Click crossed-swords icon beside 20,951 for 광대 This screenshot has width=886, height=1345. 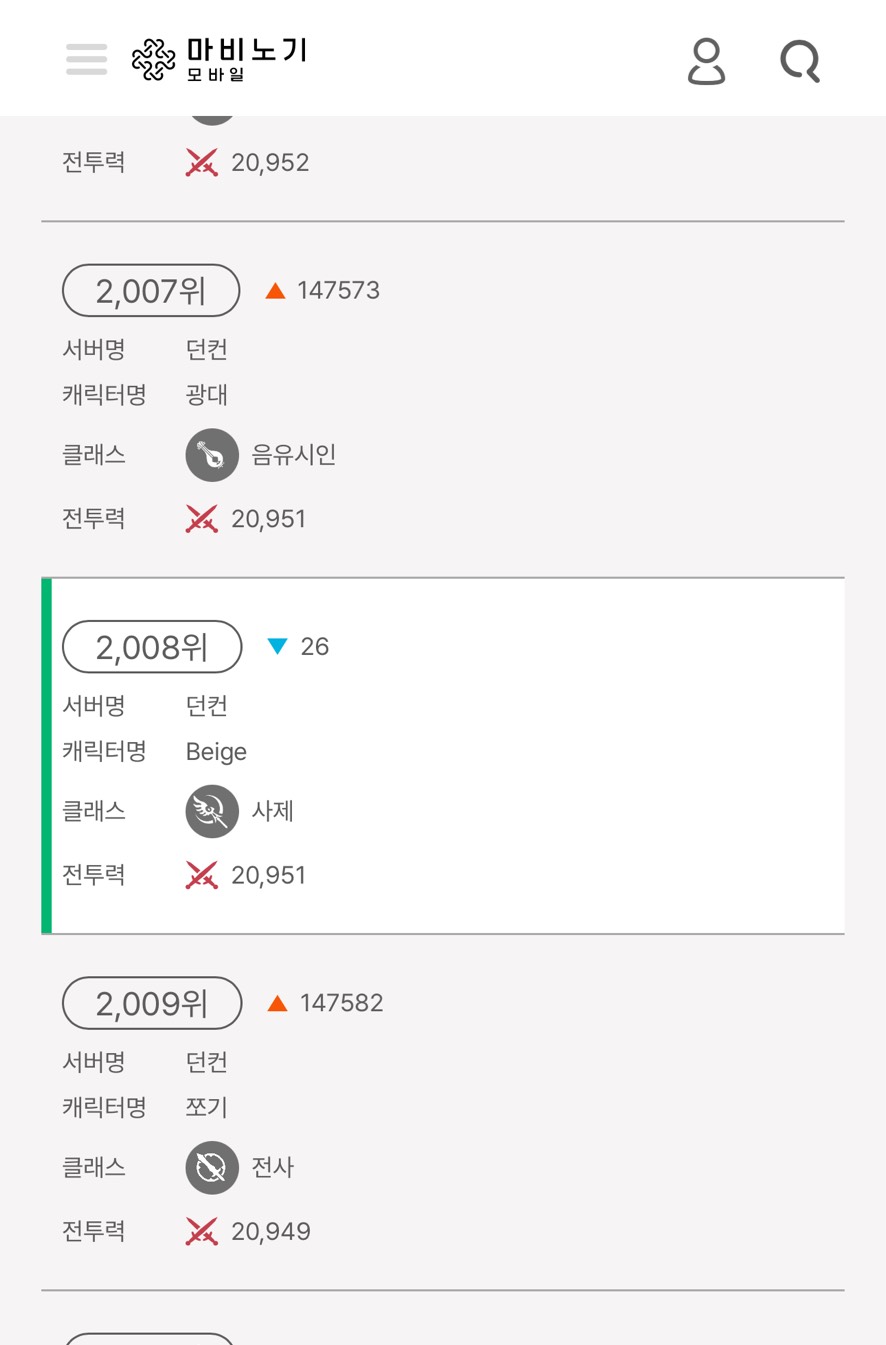(x=202, y=519)
